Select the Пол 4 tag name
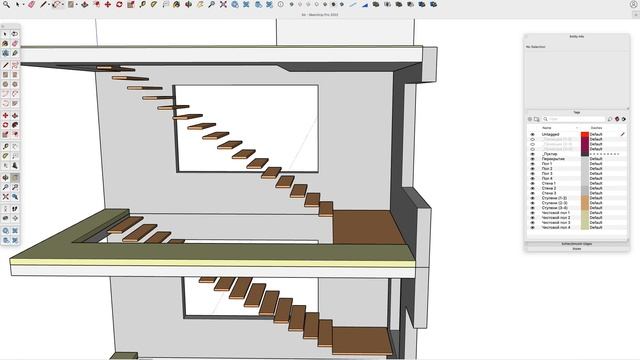Viewport: 640px width, 360px height. point(547,178)
